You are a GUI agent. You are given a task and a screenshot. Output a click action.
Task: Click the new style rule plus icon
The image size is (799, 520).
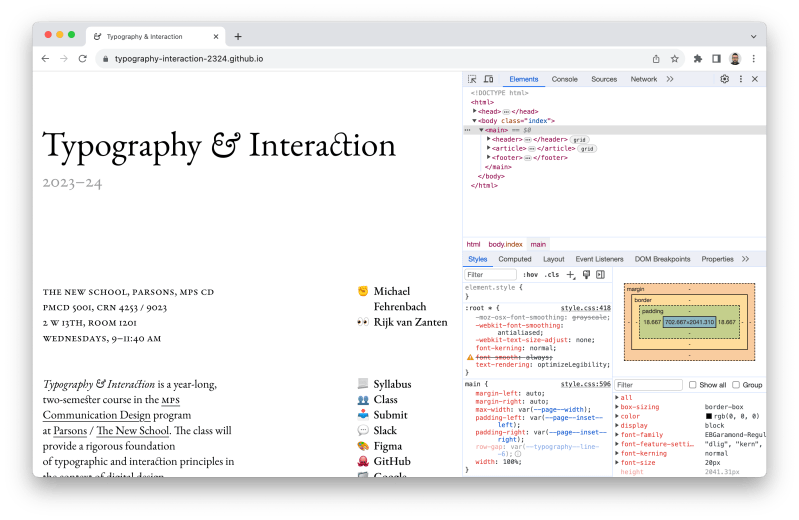[x=571, y=275]
